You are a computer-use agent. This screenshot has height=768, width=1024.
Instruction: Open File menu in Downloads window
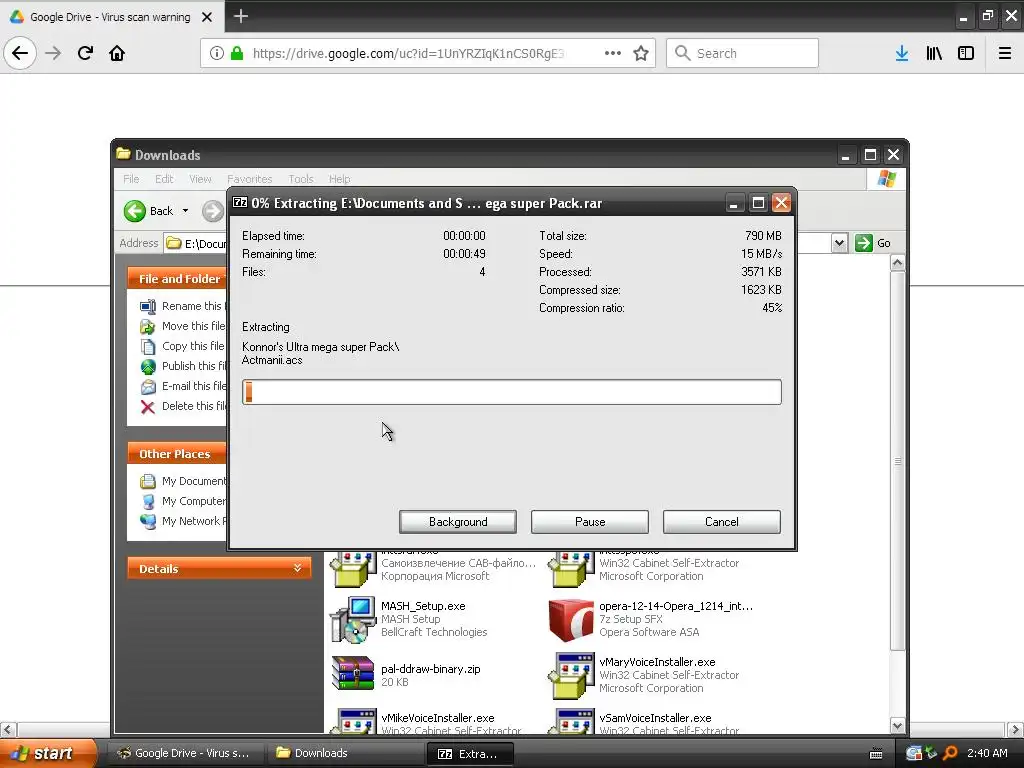pos(131,179)
